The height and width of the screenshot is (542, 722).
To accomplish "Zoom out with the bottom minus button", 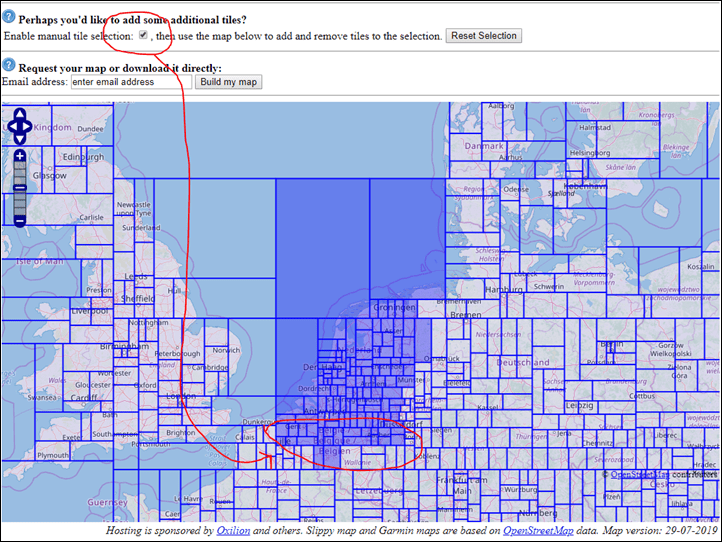I will click(20, 221).
